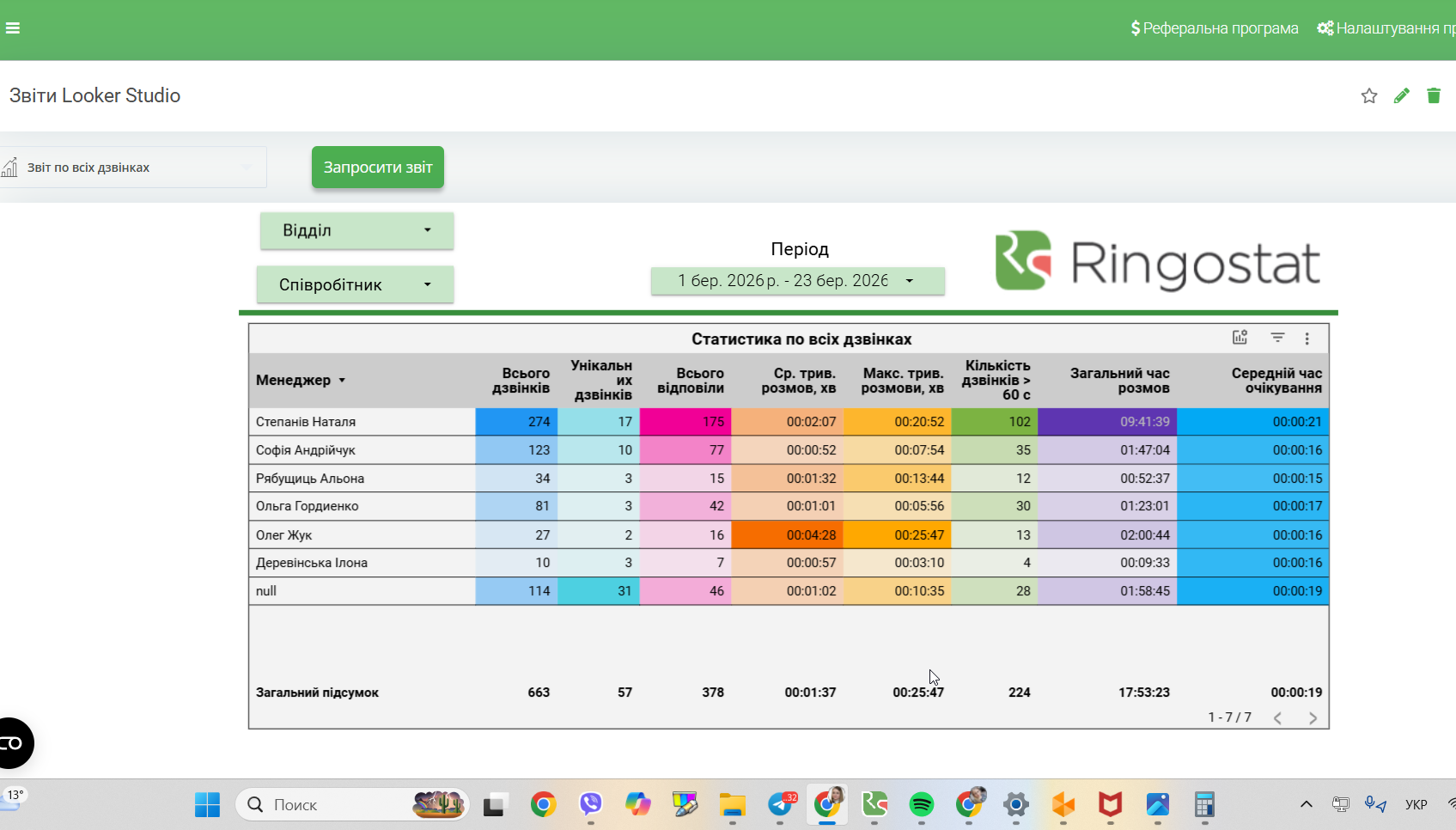Click the Запросити звіт button
Image resolution: width=1456 pixels, height=830 pixels.
click(378, 168)
